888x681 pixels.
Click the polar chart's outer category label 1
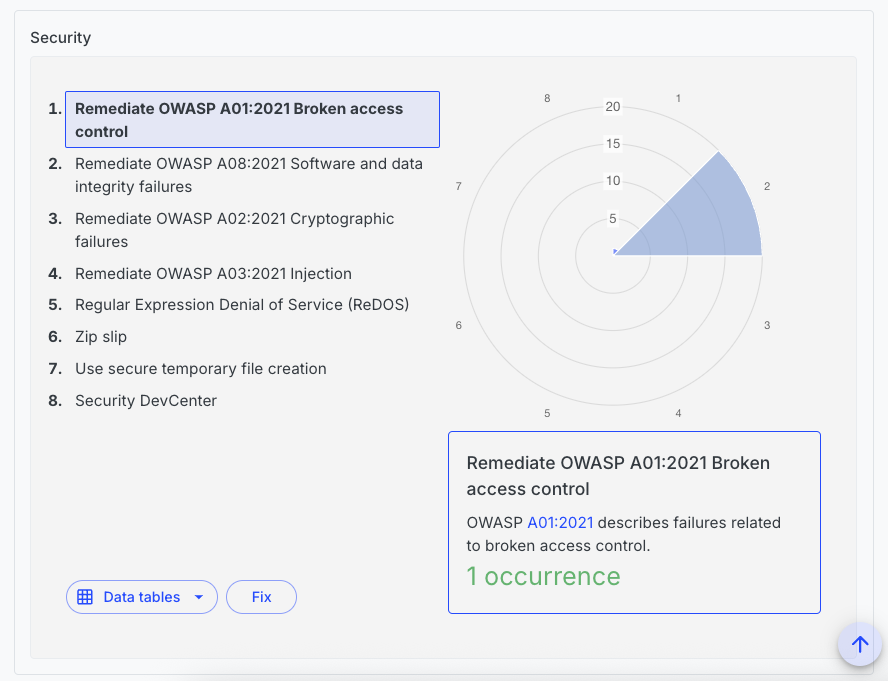pos(678,98)
